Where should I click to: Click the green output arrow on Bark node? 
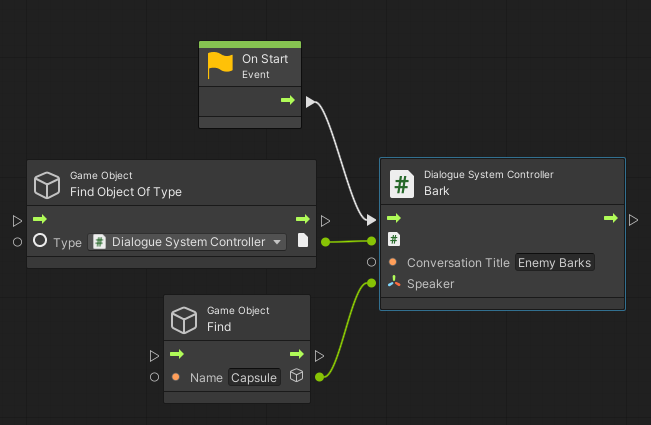pyautogui.click(x=611, y=218)
